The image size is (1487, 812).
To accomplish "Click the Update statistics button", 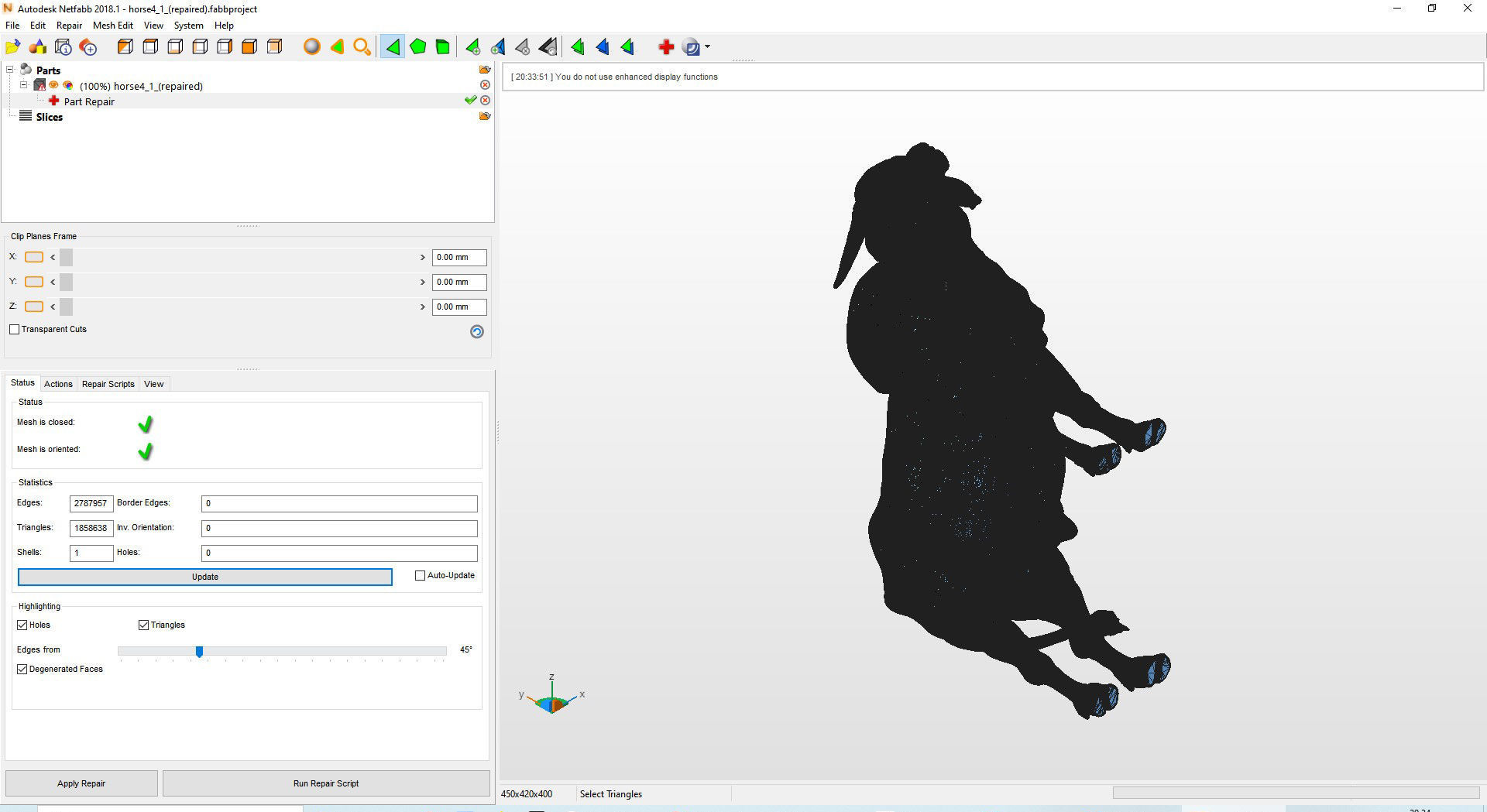I will point(205,577).
